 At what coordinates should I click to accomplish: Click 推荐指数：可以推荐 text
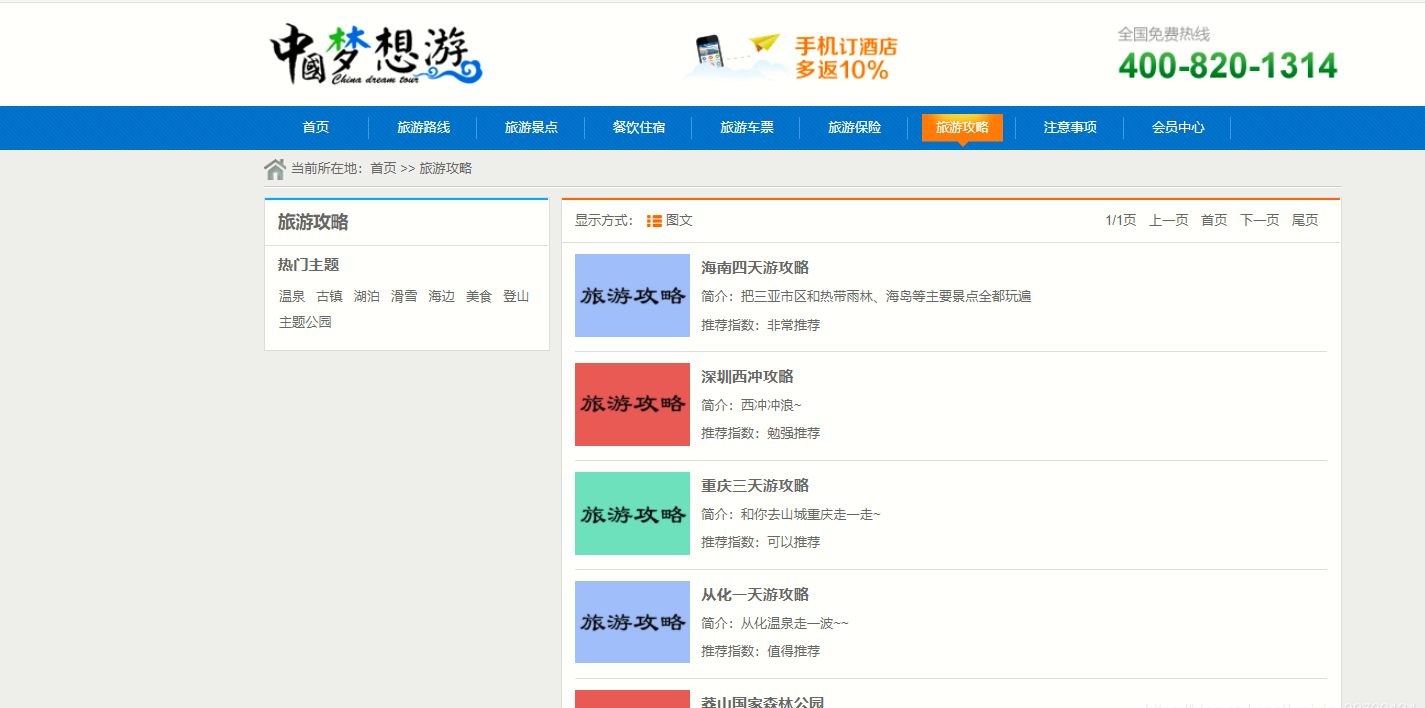pos(760,543)
